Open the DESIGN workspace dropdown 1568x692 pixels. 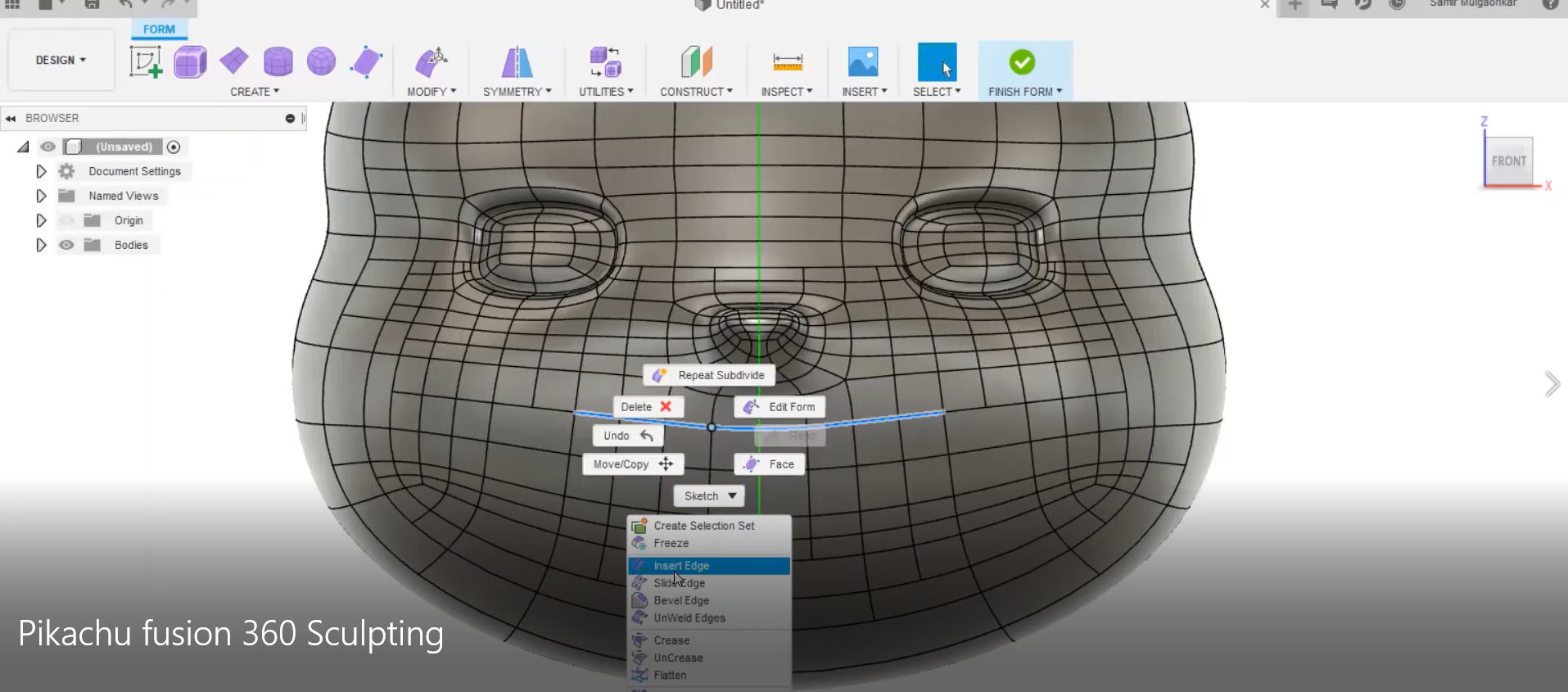(61, 60)
